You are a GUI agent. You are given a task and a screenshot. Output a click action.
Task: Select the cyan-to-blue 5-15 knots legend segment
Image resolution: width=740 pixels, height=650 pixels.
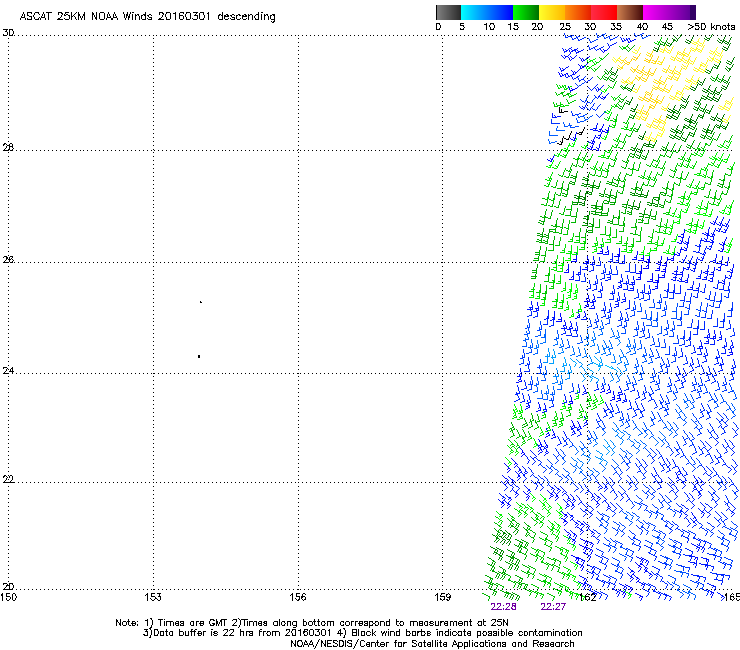point(487,12)
